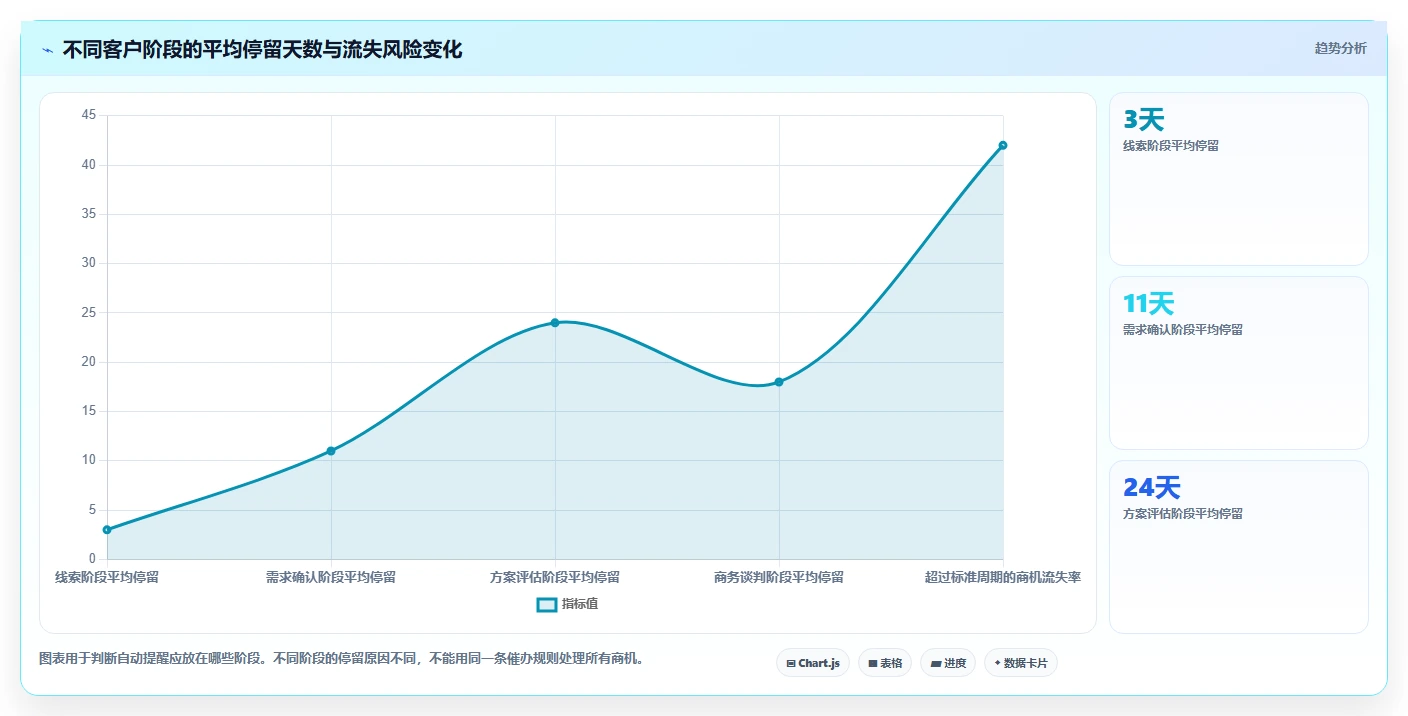The width and height of the screenshot is (1408, 716).
Task: Click the y-axis tick label 25
Action: coord(89,312)
